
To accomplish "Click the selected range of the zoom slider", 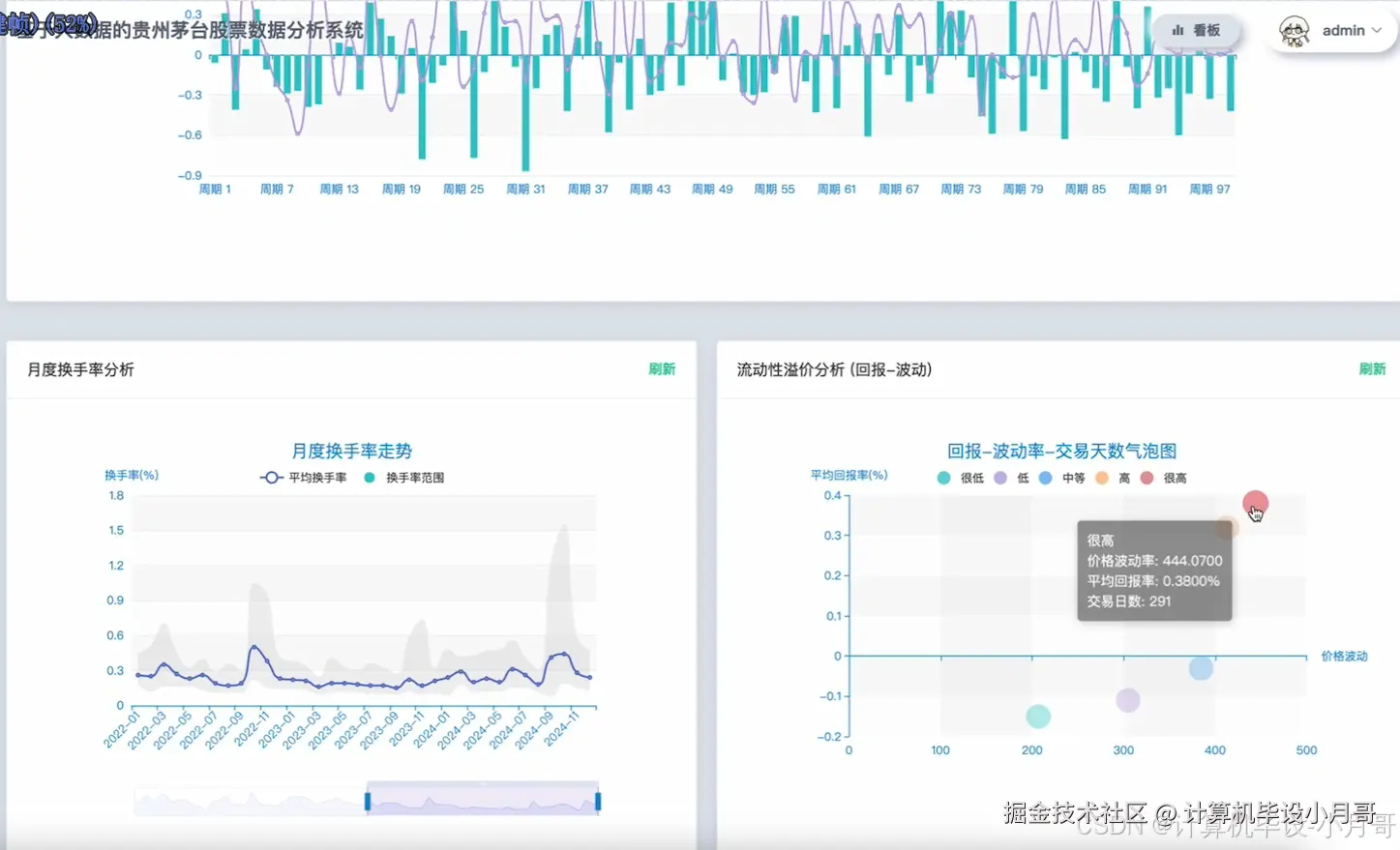I will [x=483, y=799].
